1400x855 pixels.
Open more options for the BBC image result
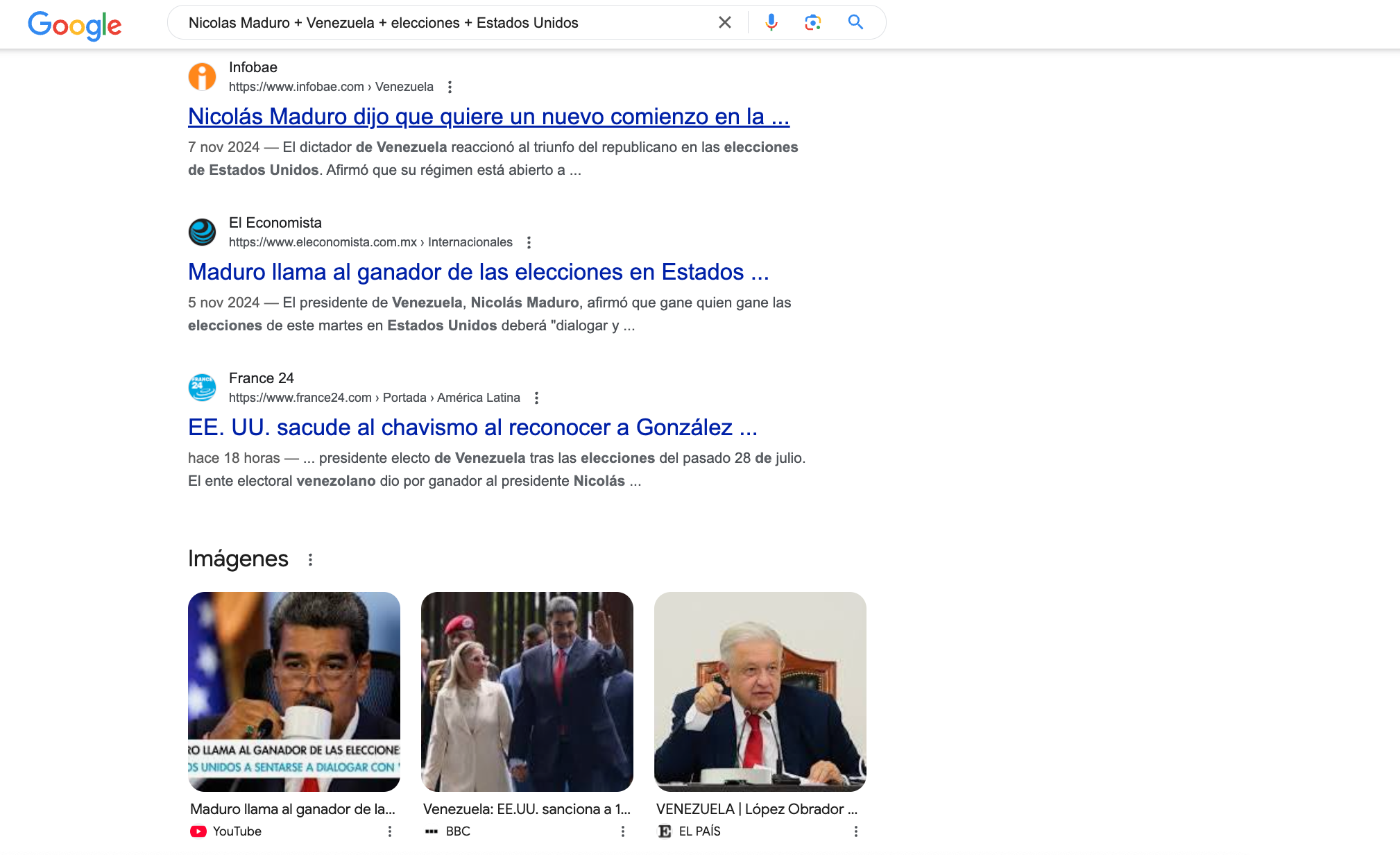[623, 831]
